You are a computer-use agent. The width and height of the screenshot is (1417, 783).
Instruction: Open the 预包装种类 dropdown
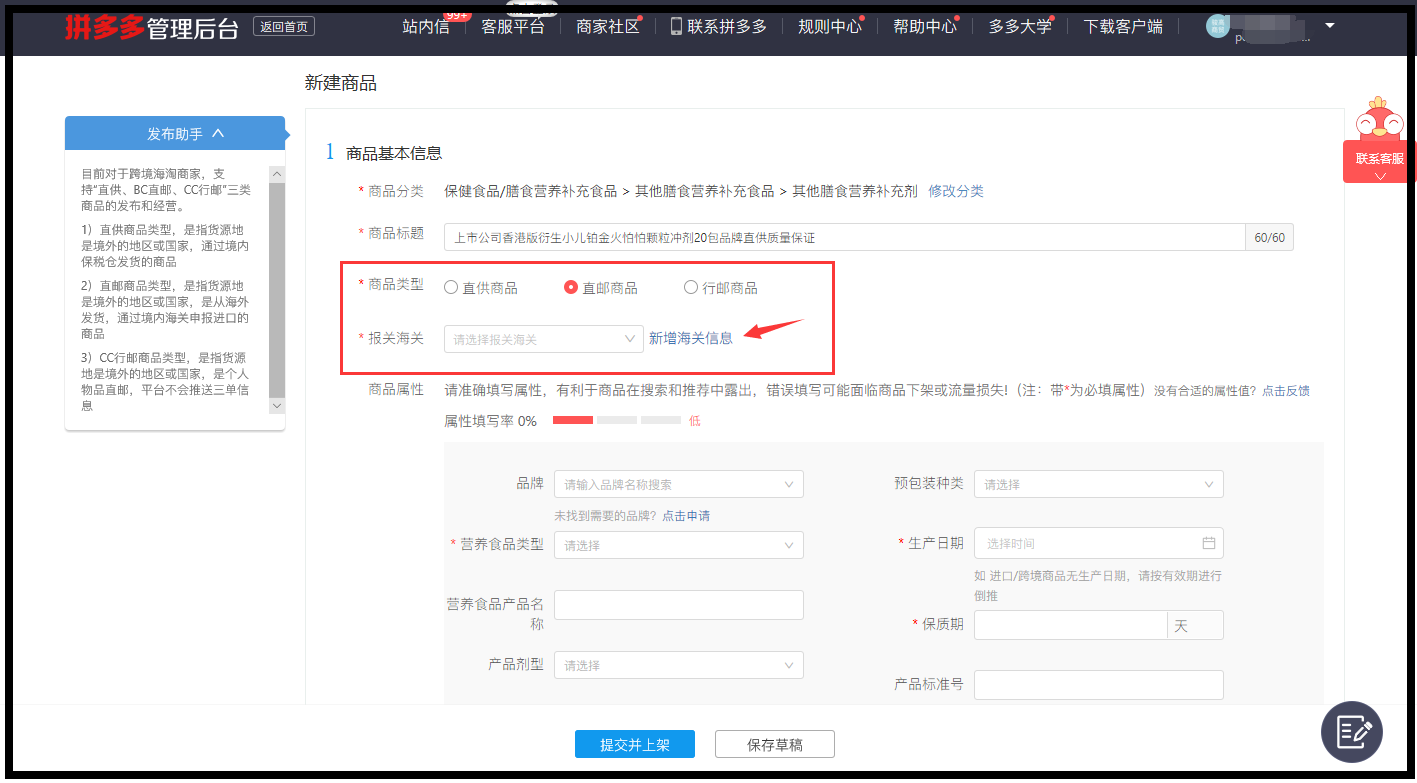[1099, 484]
